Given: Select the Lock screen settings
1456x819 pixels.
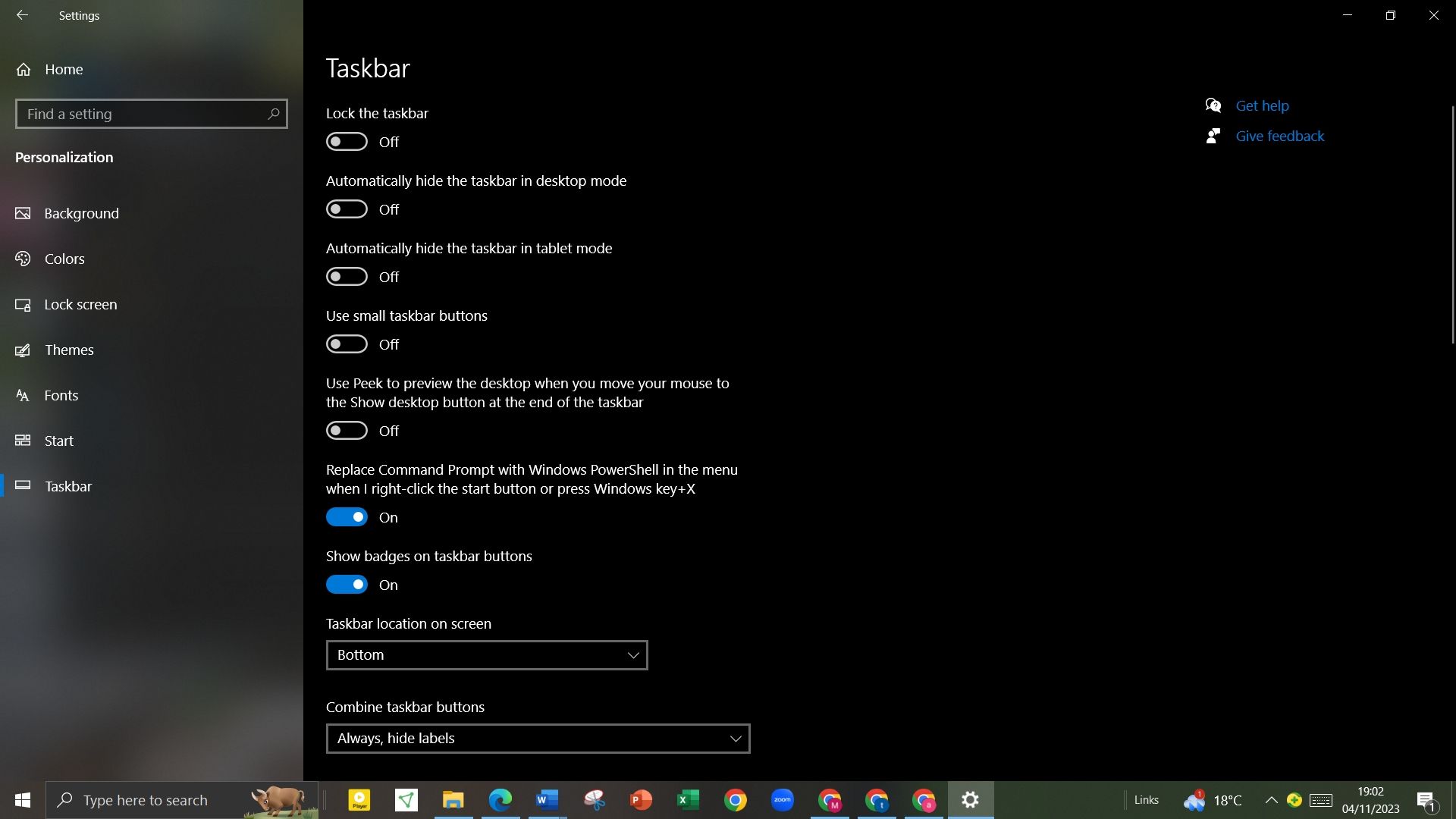Looking at the screenshot, I should click(x=80, y=304).
